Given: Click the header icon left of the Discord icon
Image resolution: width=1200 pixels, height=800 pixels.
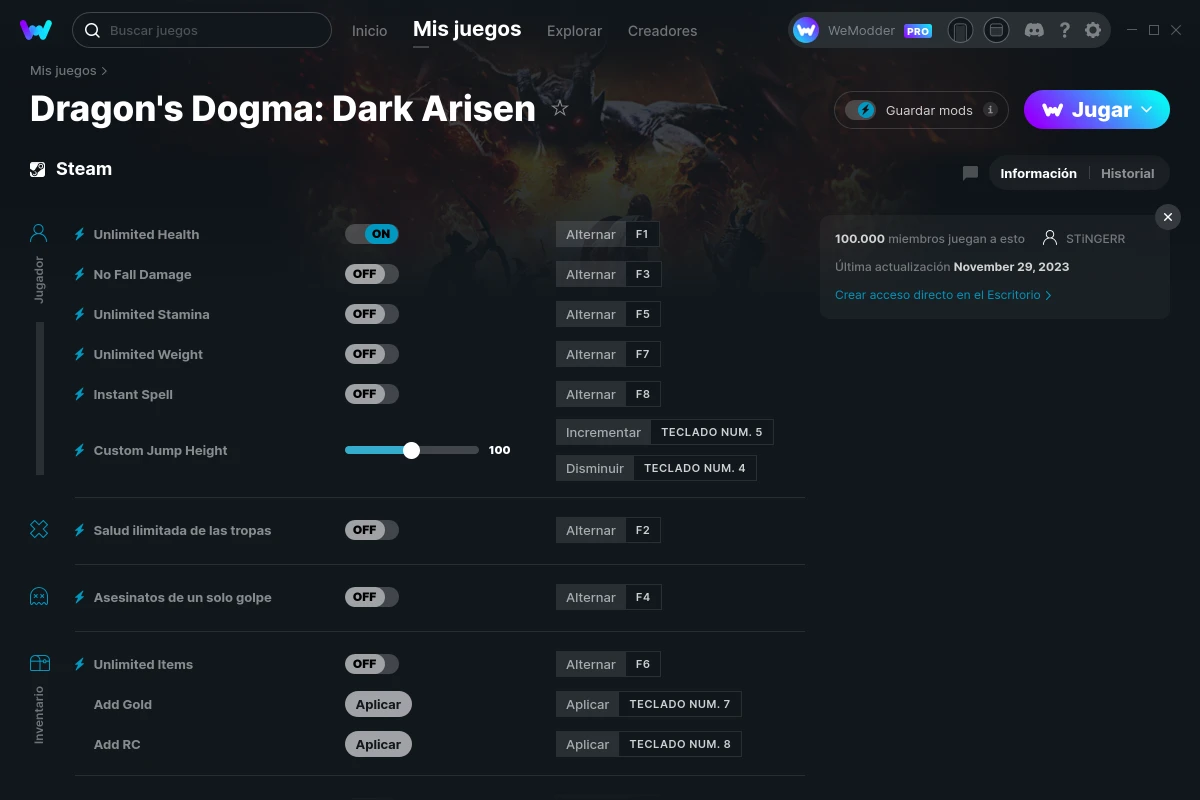Looking at the screenshot, I should [996, 30].
